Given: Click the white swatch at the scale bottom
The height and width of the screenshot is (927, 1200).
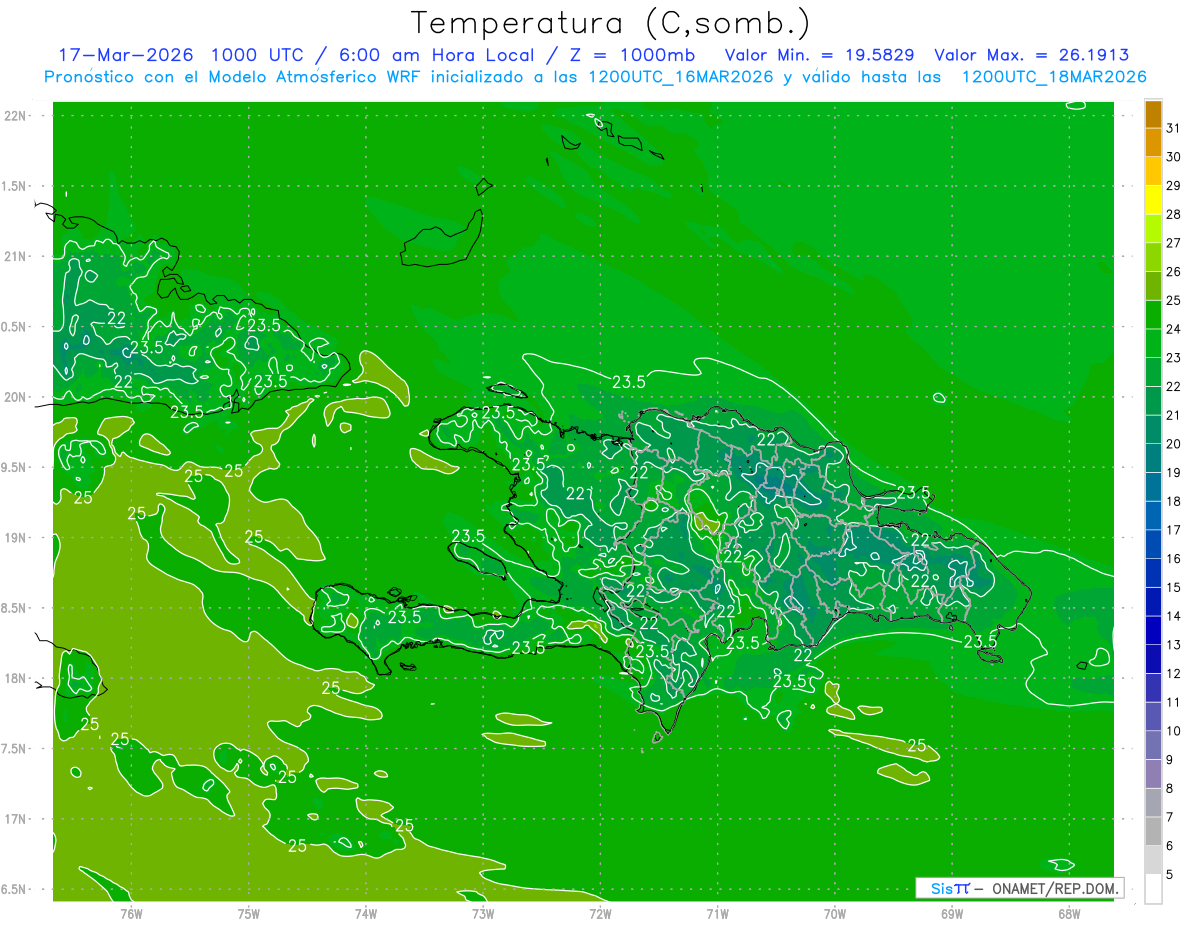Looking at the screenshot, I should (x=1153, y=888).
